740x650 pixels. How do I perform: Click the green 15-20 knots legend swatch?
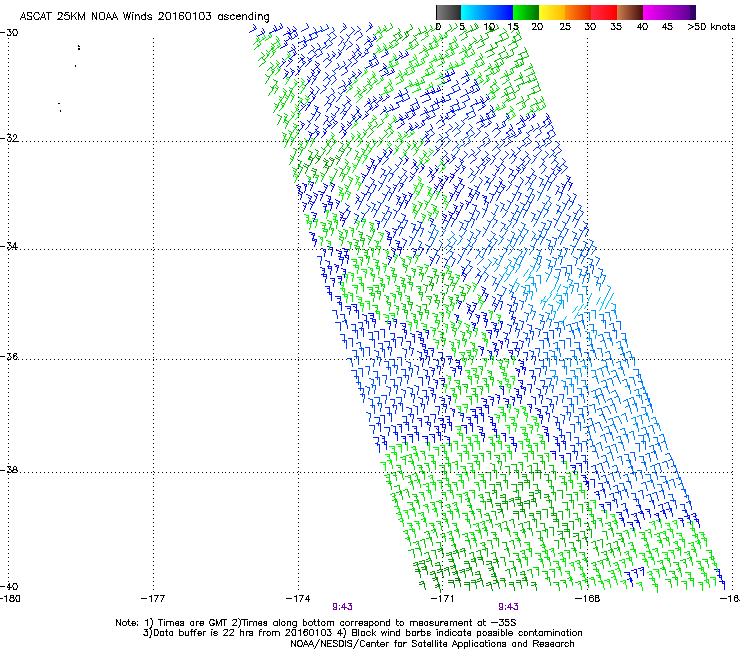coord(526,12)
